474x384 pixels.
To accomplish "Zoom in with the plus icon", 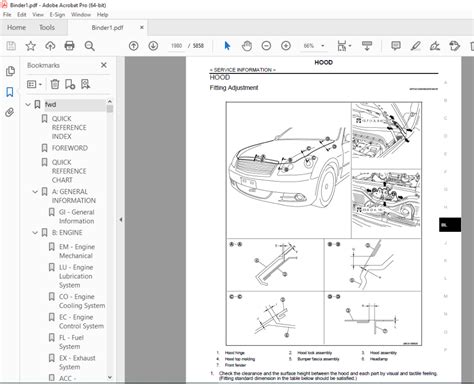I will [x=286, y=46].
